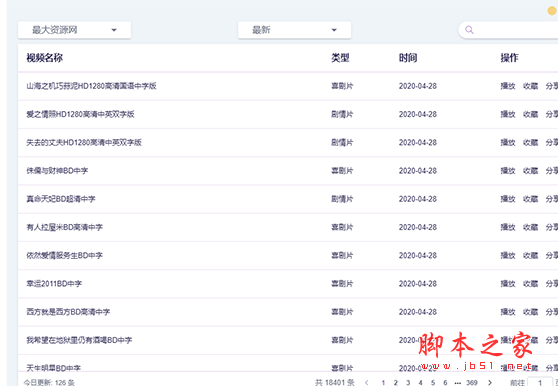The width and height of the screenshot is (558, 386).
Task: Click 喜剧片 type in 西方就是西方 row
Action: coord(342,312)
